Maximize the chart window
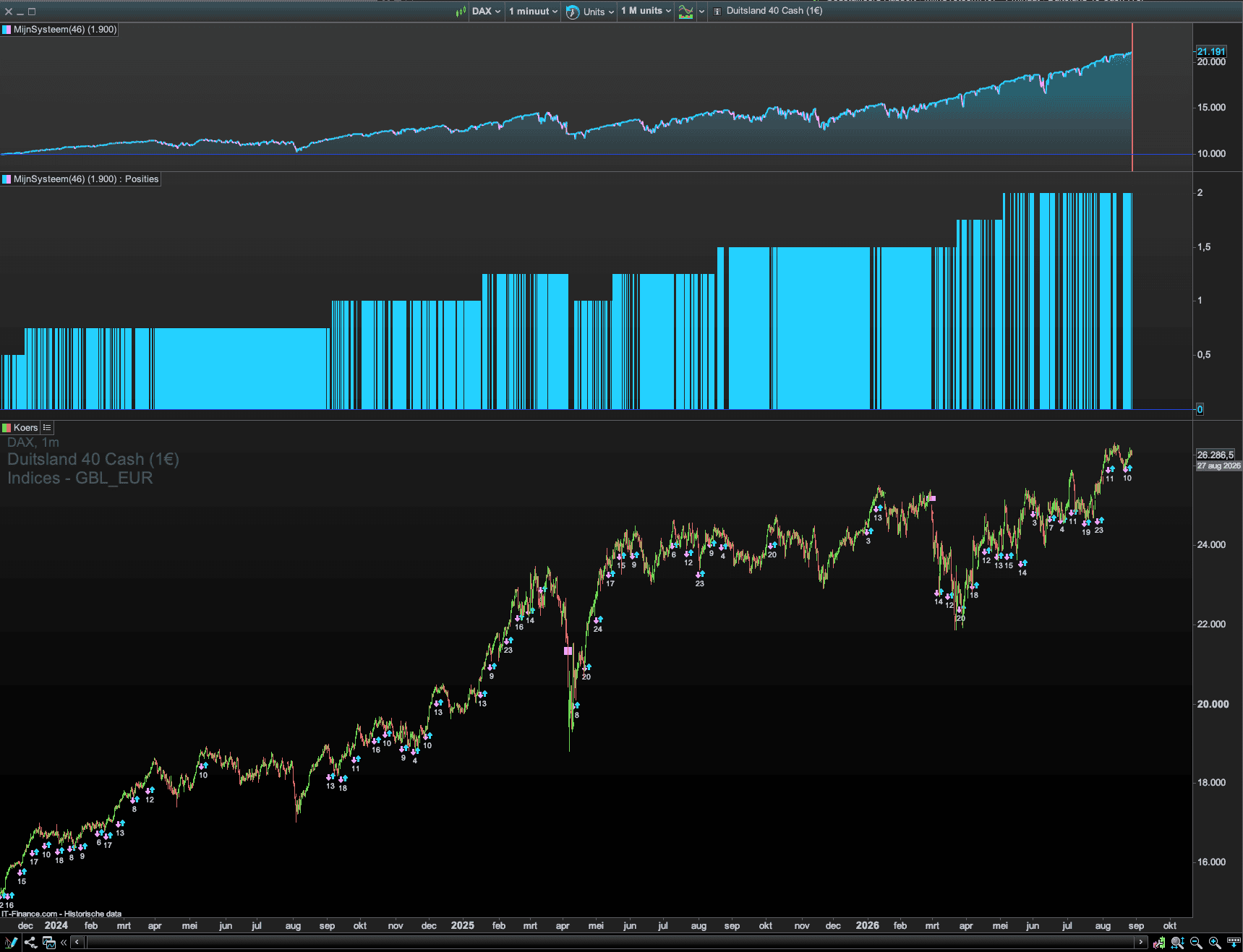The width and height of the screenshot is (1243, 952). click(x=32, y=12)
